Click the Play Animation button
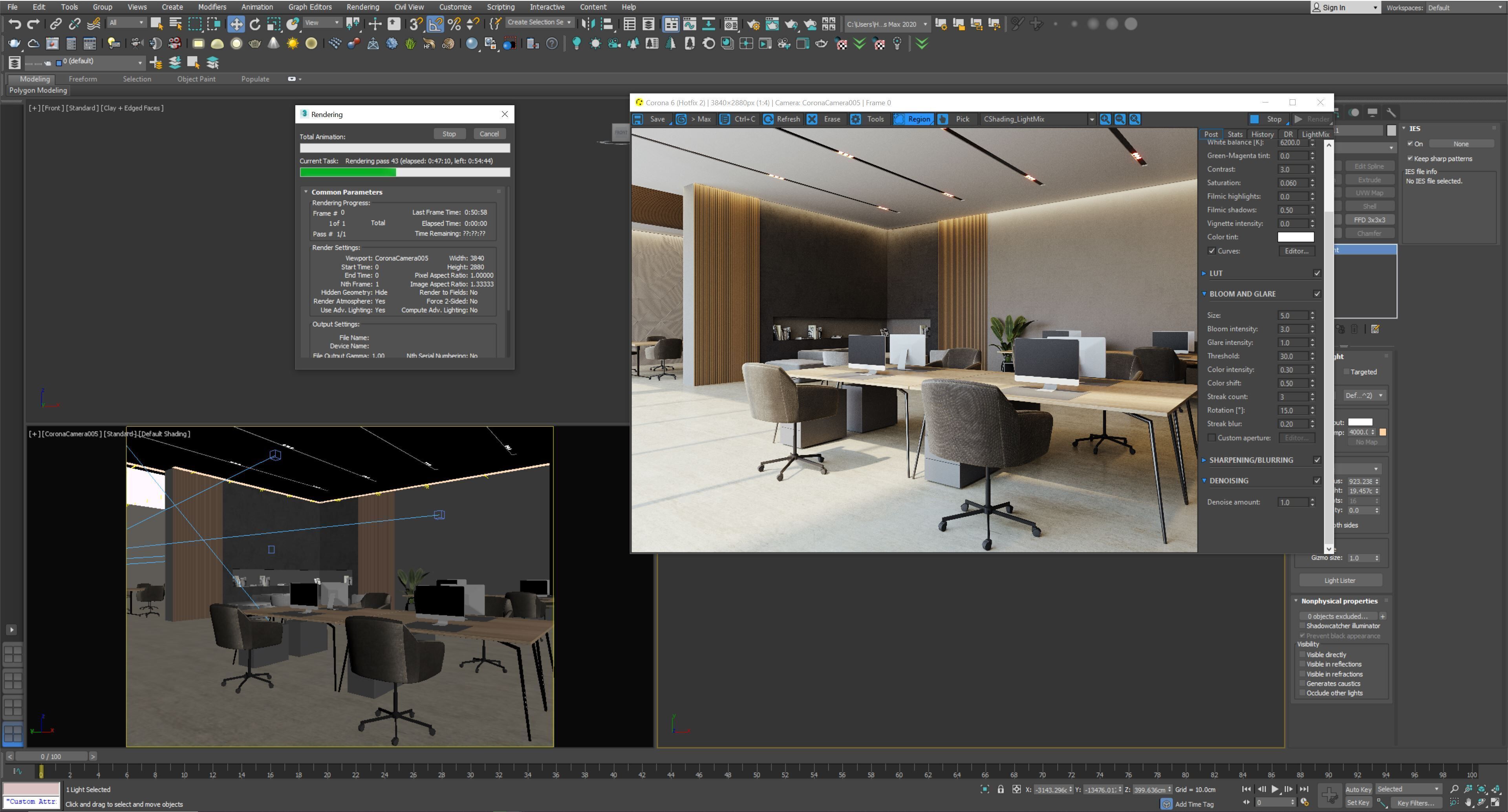1508x812 pixels. coord(1275,789)
